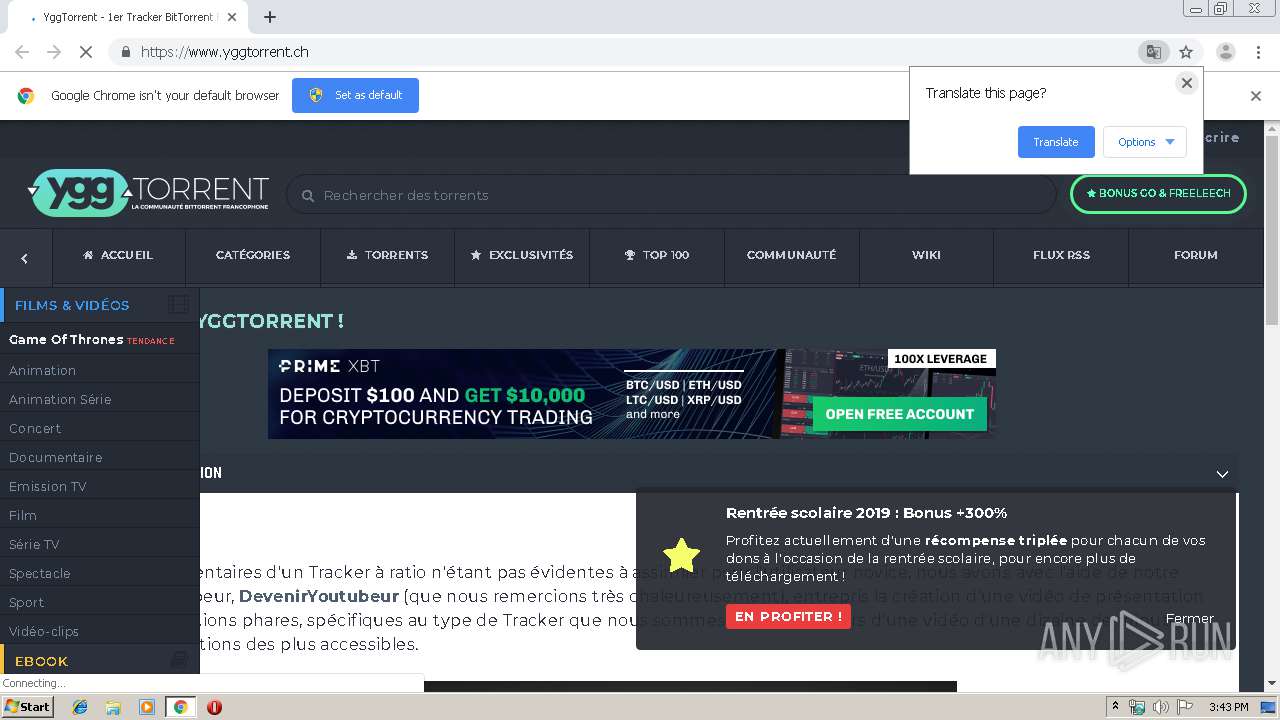Select Animation sidebar category
Image resolution: width=1280 pixels, height=720 pixels.
point(43,370)
